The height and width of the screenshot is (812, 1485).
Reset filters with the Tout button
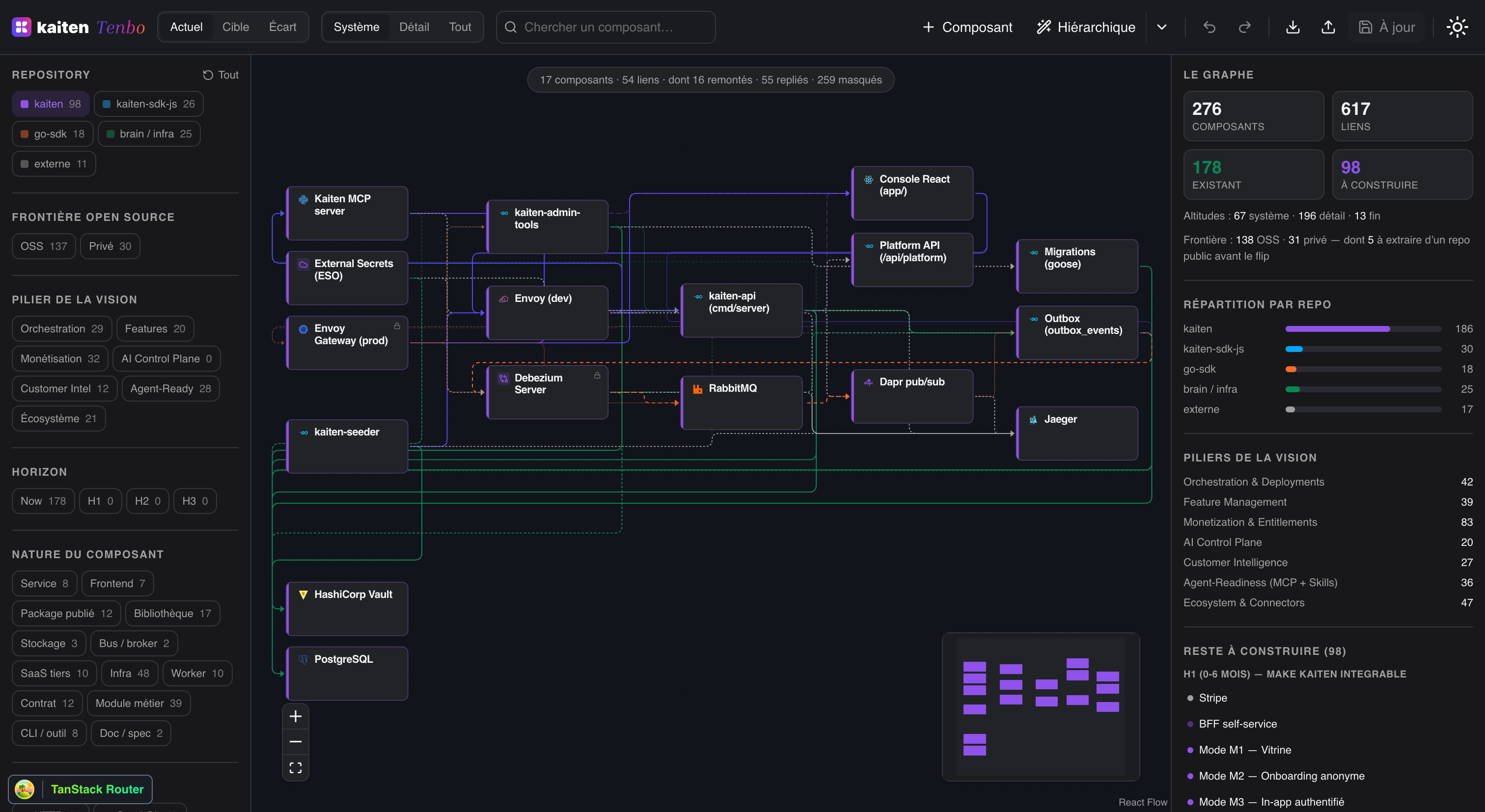[220, 75]
